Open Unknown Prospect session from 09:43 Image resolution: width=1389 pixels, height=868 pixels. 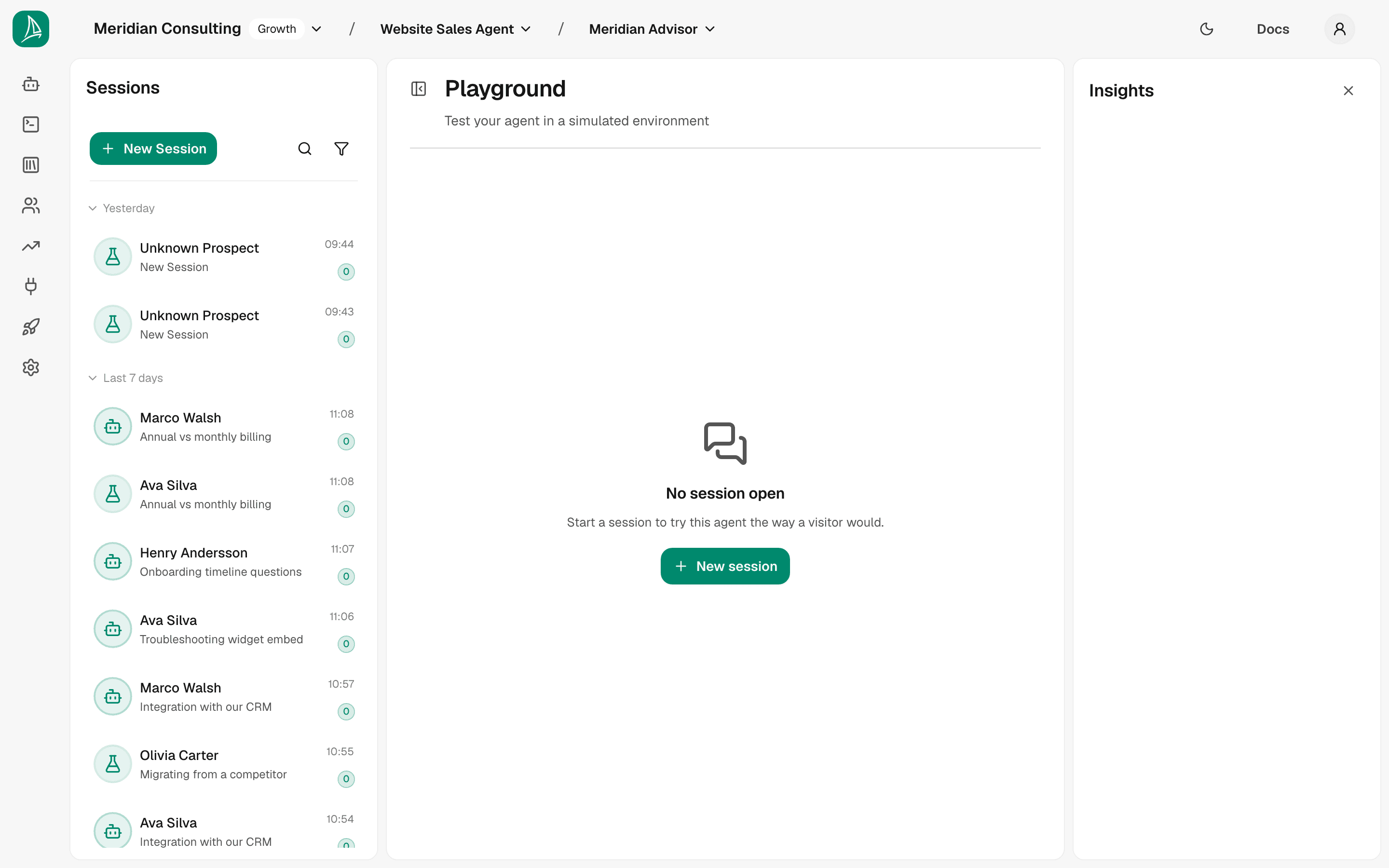[224, 325]
